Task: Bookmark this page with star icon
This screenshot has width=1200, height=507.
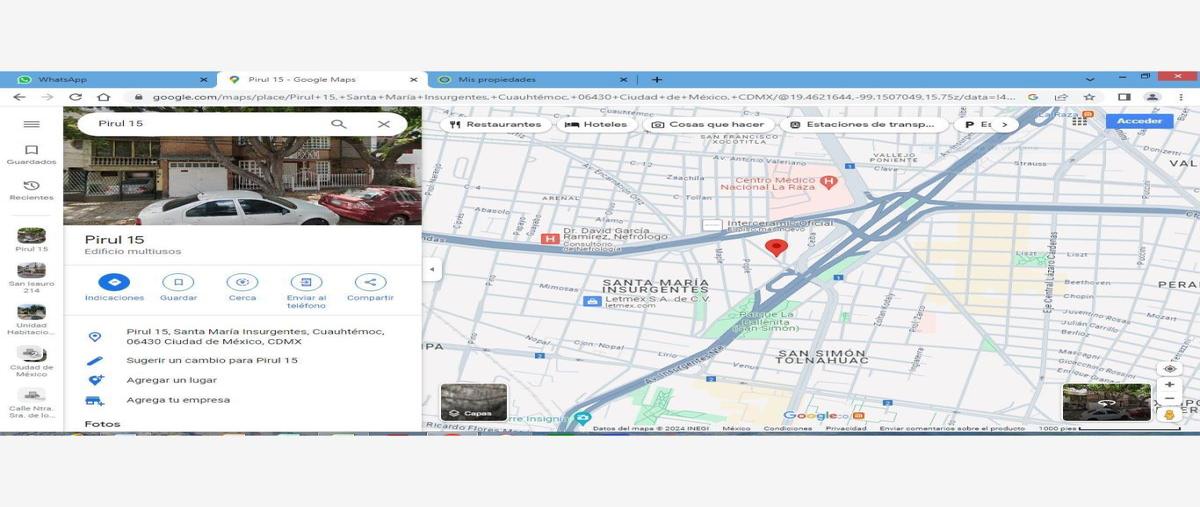Action: tap(1089, 97)
